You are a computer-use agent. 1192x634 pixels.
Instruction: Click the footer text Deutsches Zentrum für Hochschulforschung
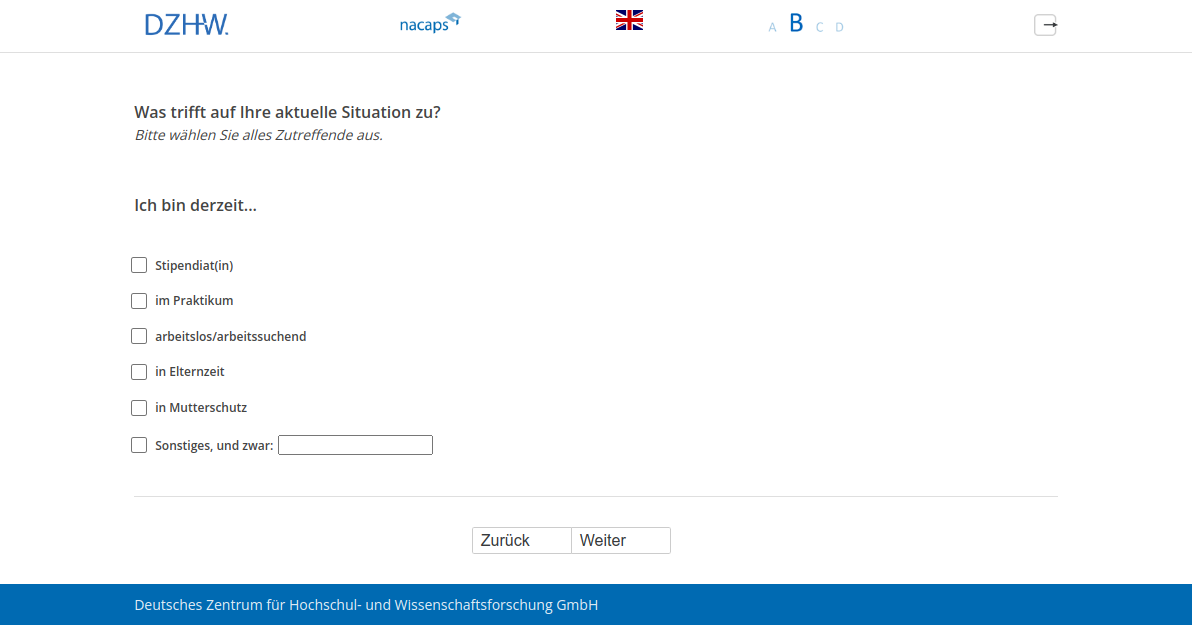click(x=366, y=605)
